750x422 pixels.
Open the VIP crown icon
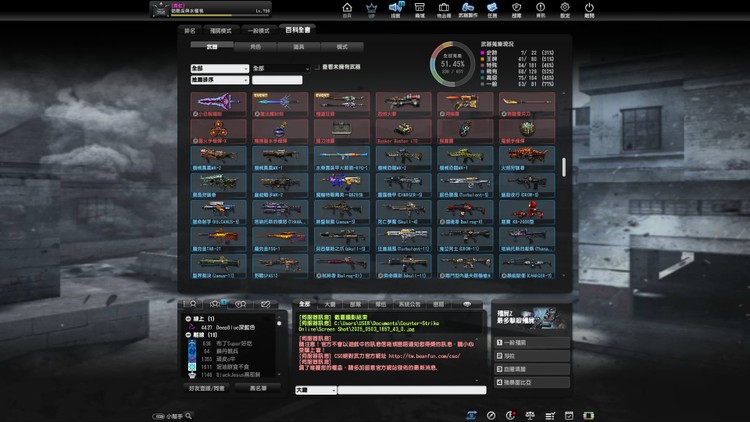click(x=372, y=8)
